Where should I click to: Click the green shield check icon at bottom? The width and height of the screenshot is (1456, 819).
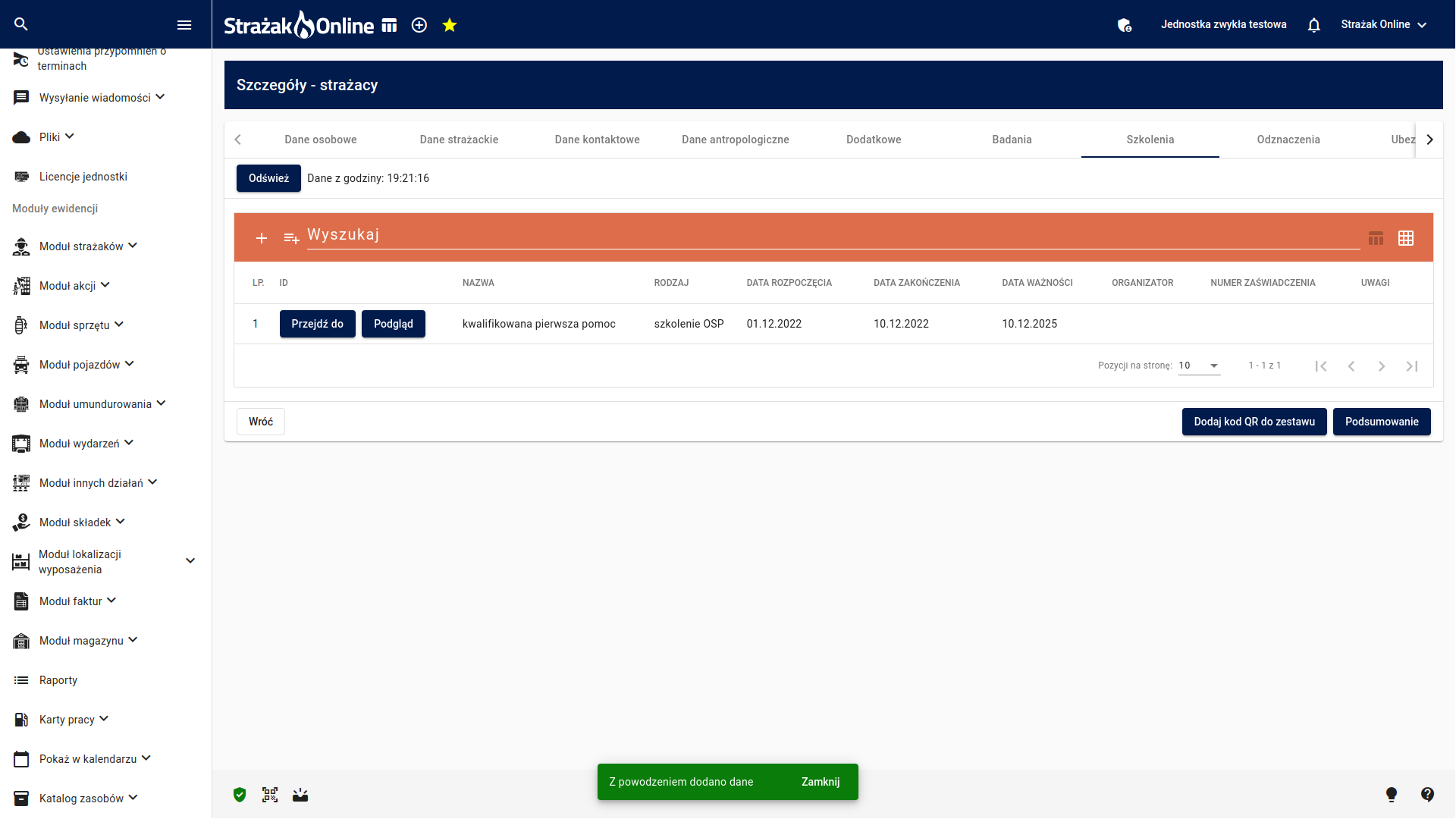[240, 795]
